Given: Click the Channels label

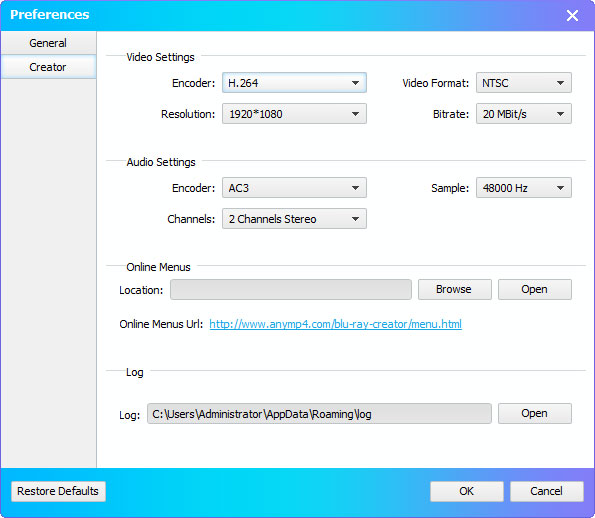Looking at the screenshot, I should (x=191, y=219).
